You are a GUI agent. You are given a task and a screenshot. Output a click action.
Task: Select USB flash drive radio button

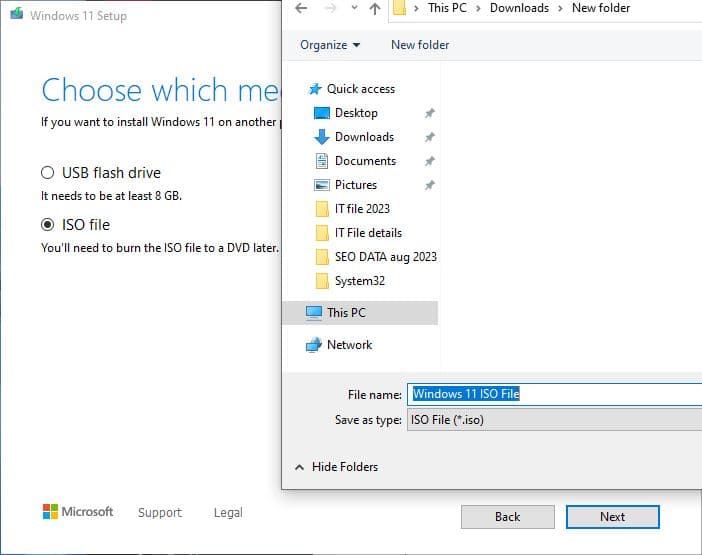coord(47,173)
